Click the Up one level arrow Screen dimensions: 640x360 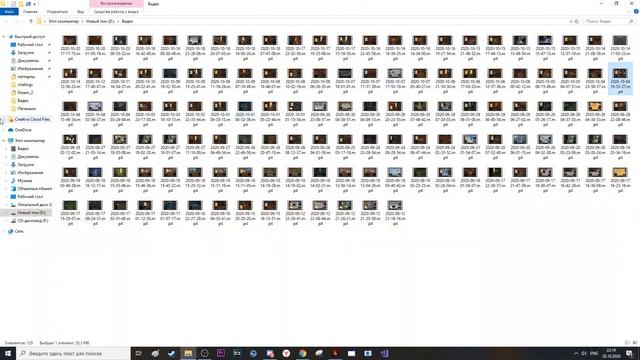click(x=31, y=21)
